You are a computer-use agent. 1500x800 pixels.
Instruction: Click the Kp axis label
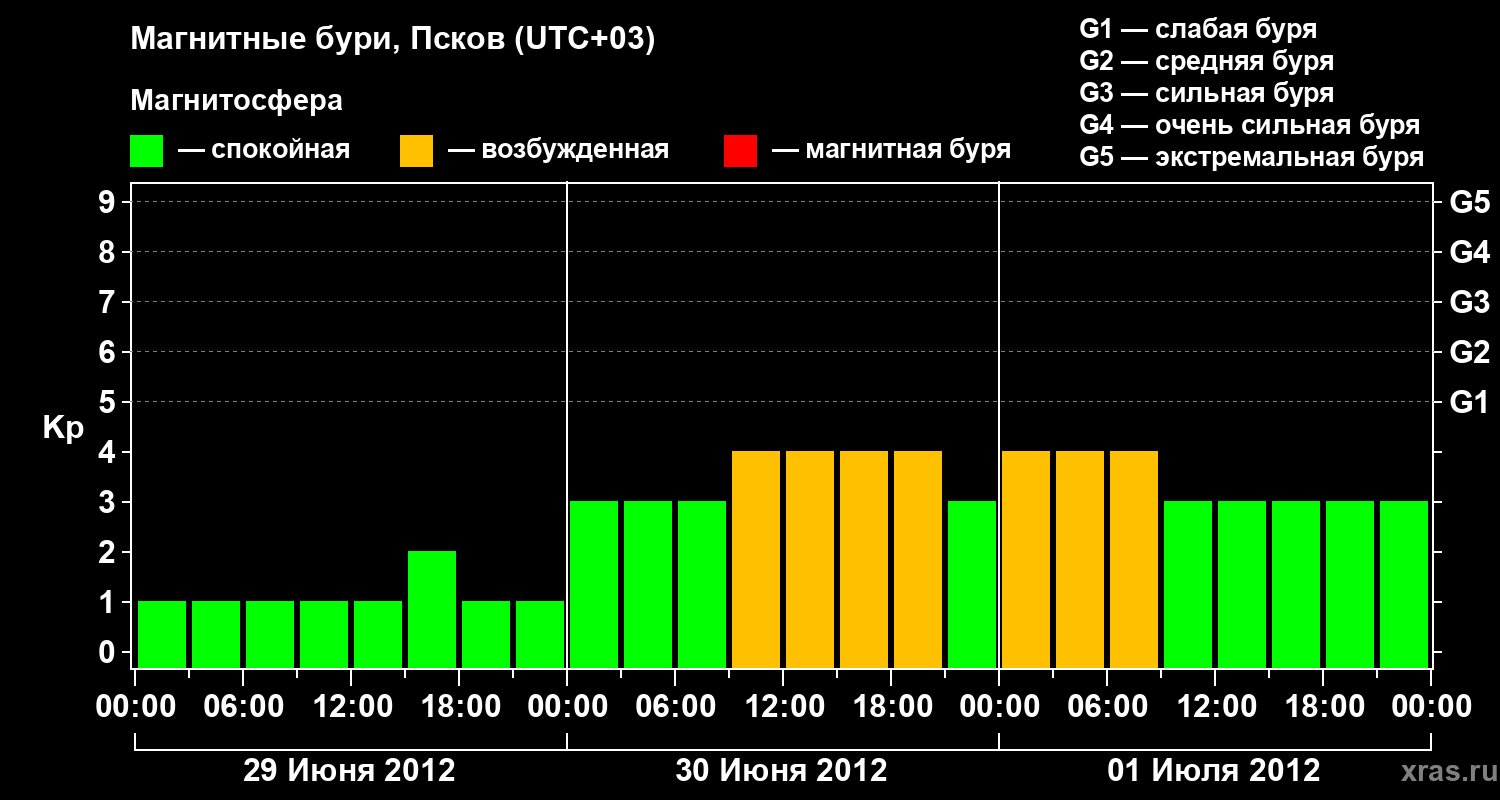pos(63,428)
